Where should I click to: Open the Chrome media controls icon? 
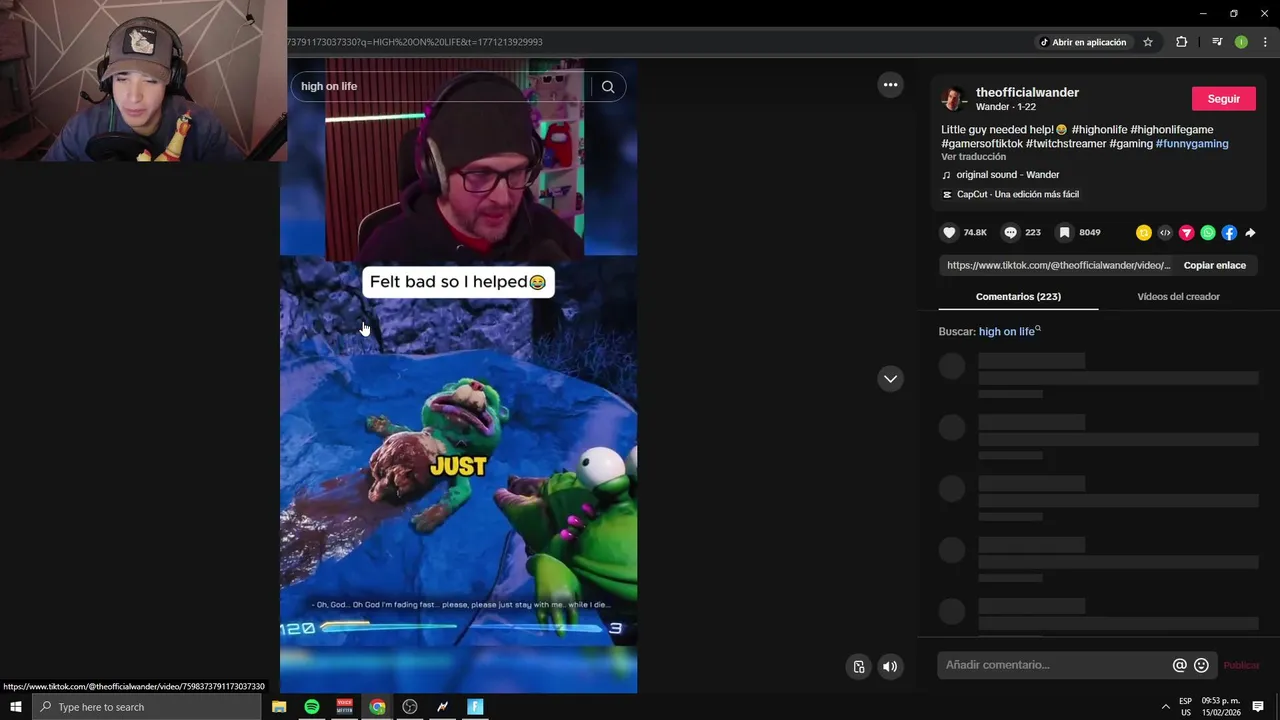click(x=1217, y=42)
